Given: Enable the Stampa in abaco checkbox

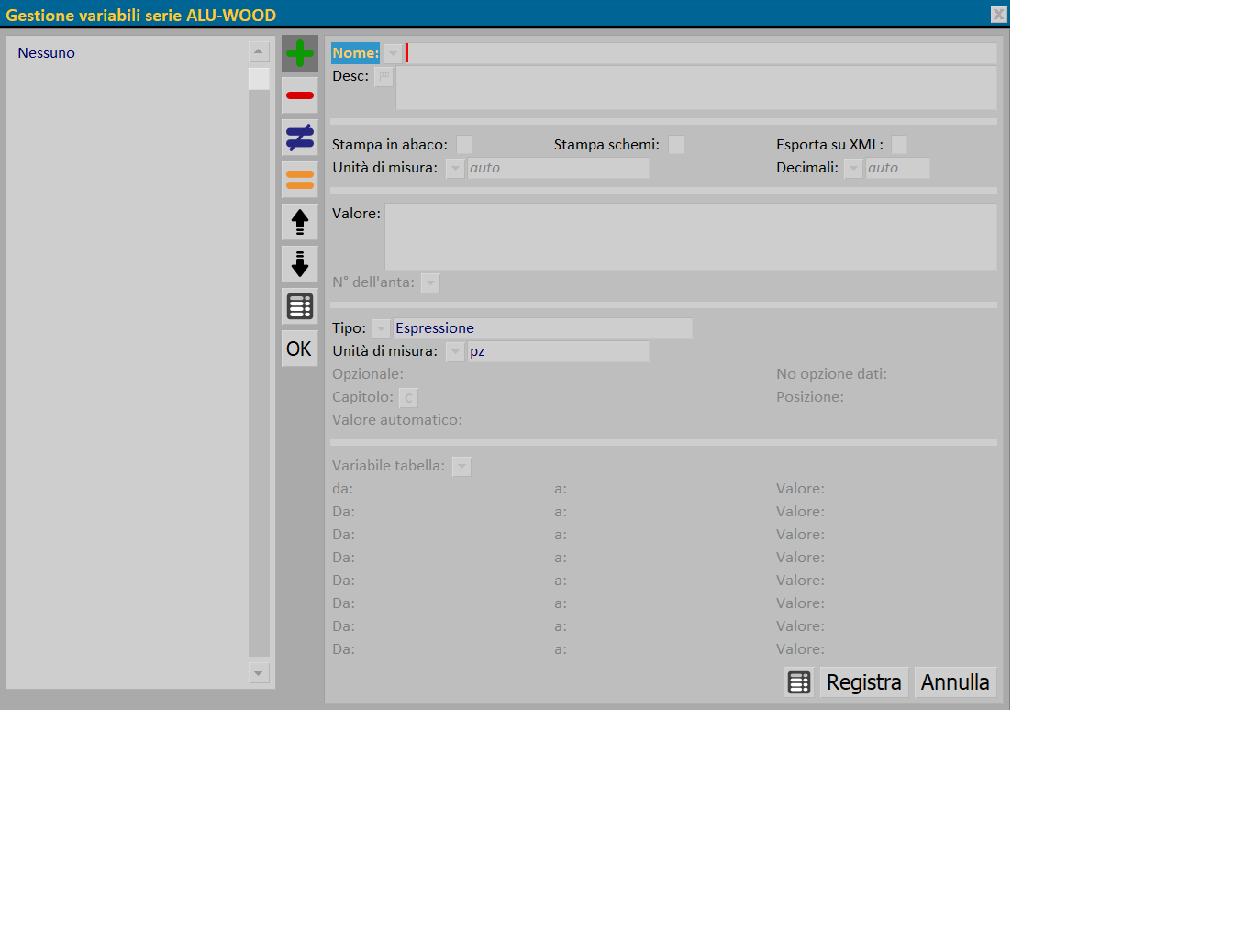Looking at the screenshot, I should pyautogui.click(x=464, y=145).
